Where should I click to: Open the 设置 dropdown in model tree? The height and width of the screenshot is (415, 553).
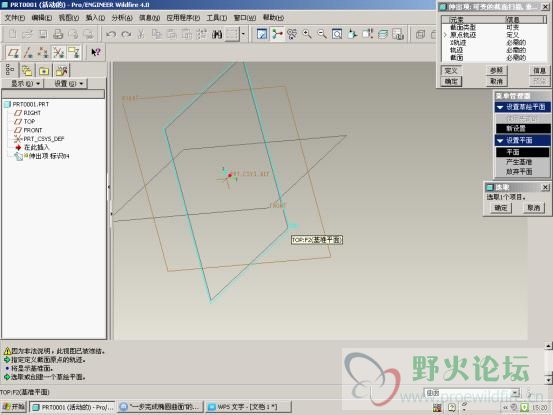68,84
